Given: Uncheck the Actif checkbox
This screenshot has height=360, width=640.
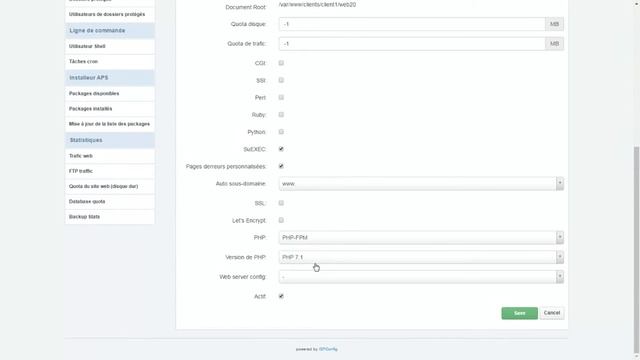Looking at the screenshot, I should click(x=281, y=296).
